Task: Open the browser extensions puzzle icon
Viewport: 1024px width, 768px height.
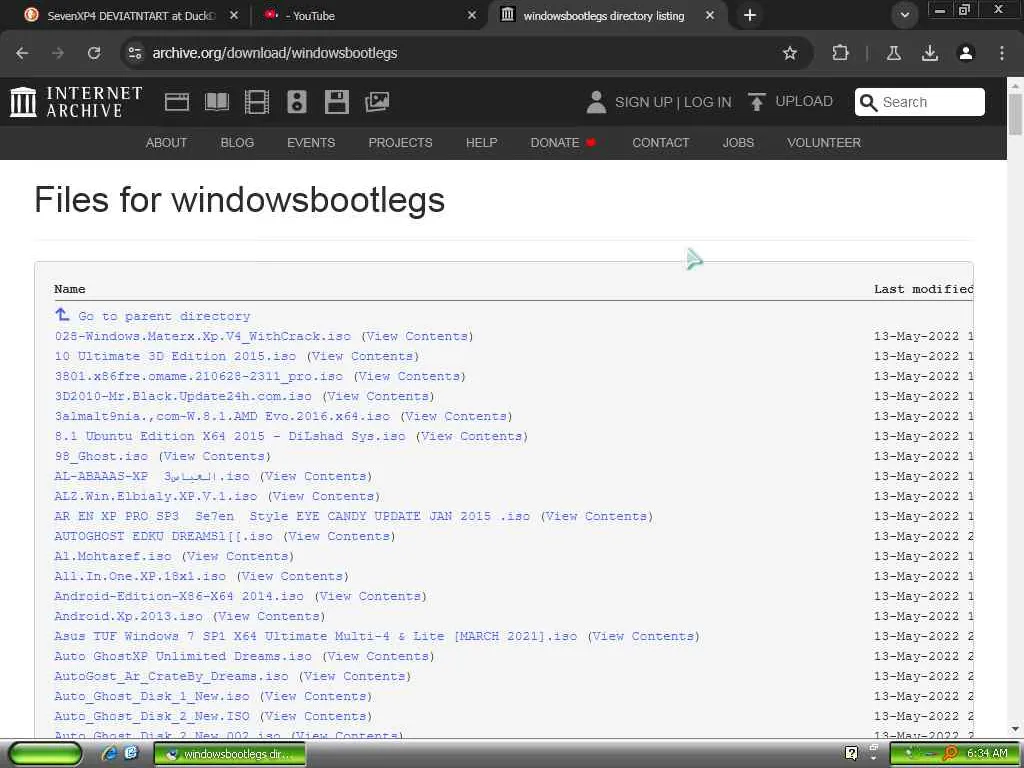Action: (840, 53)
